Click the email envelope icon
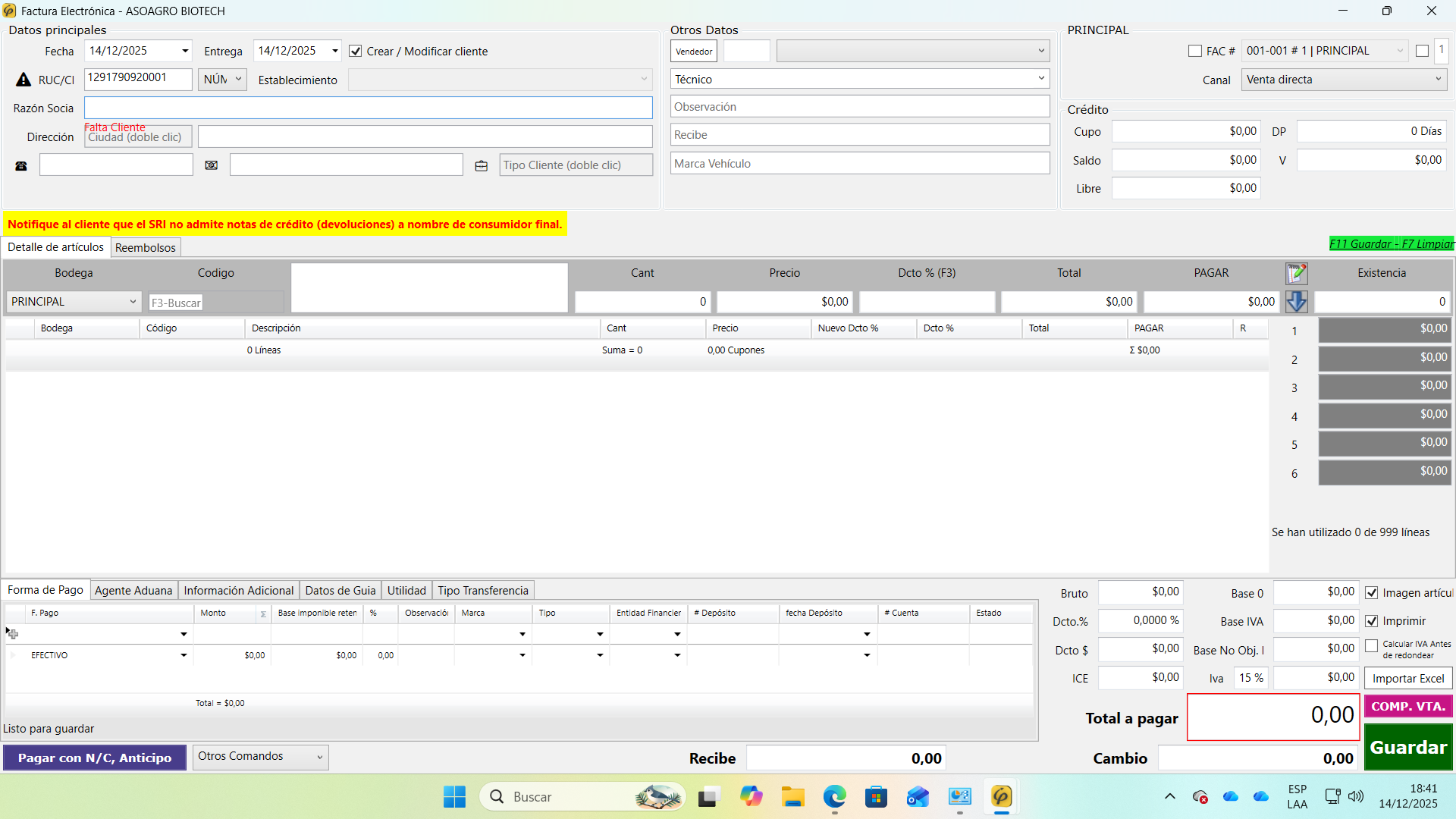Image resolution: width=1456 pixels, height=819 pixels. click(212, 165)
